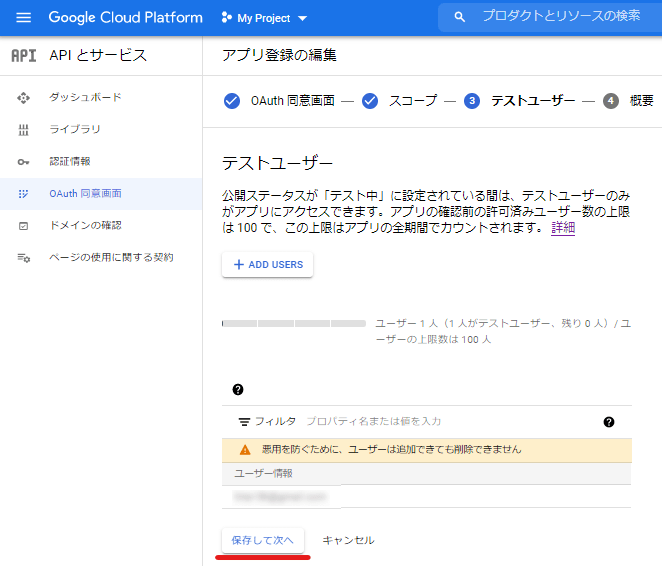Open the 詳細 learn more link
Screen dimensions: 662x566
point(563,228)
